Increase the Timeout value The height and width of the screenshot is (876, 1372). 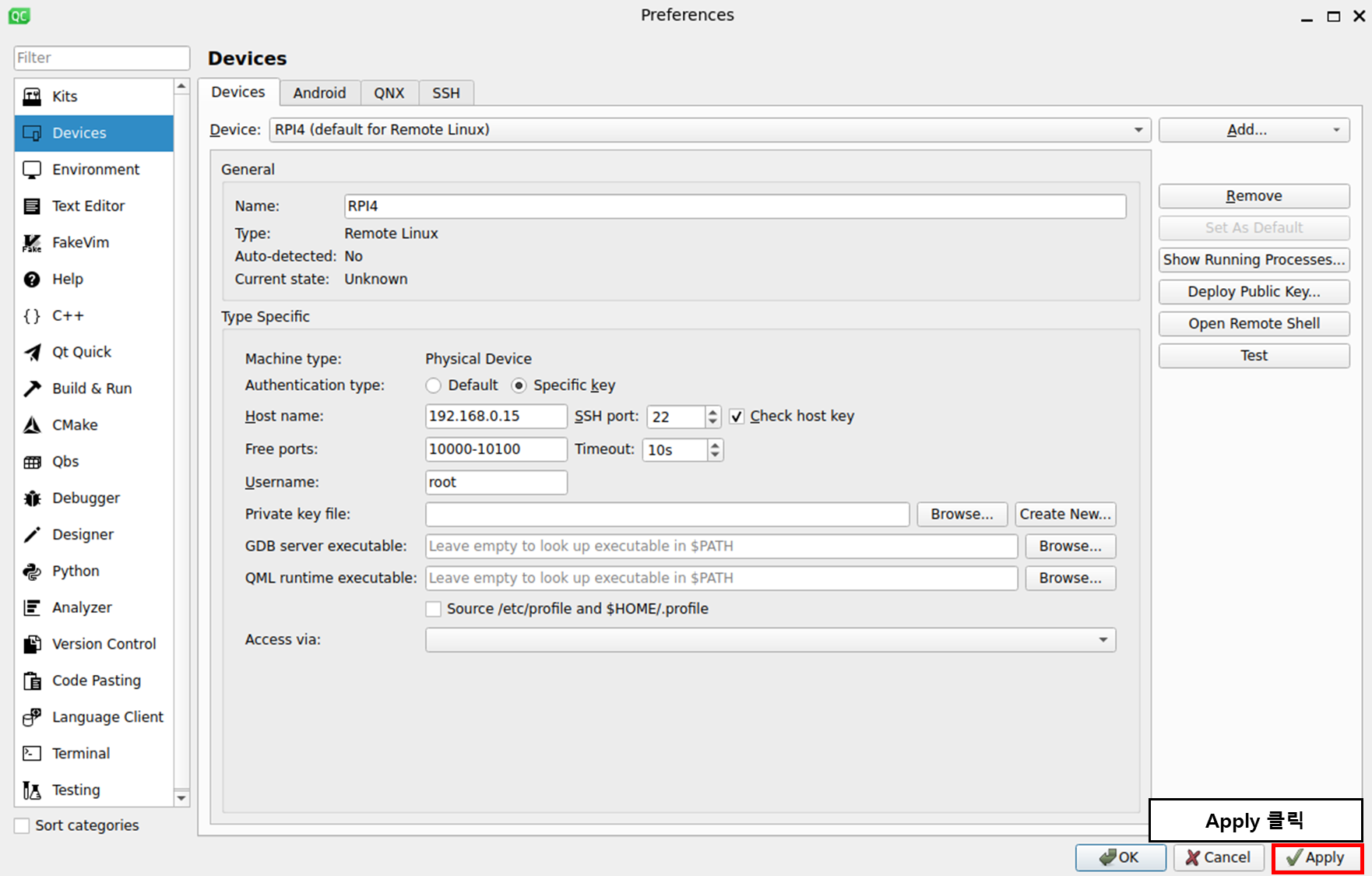[x=715, y=445]
